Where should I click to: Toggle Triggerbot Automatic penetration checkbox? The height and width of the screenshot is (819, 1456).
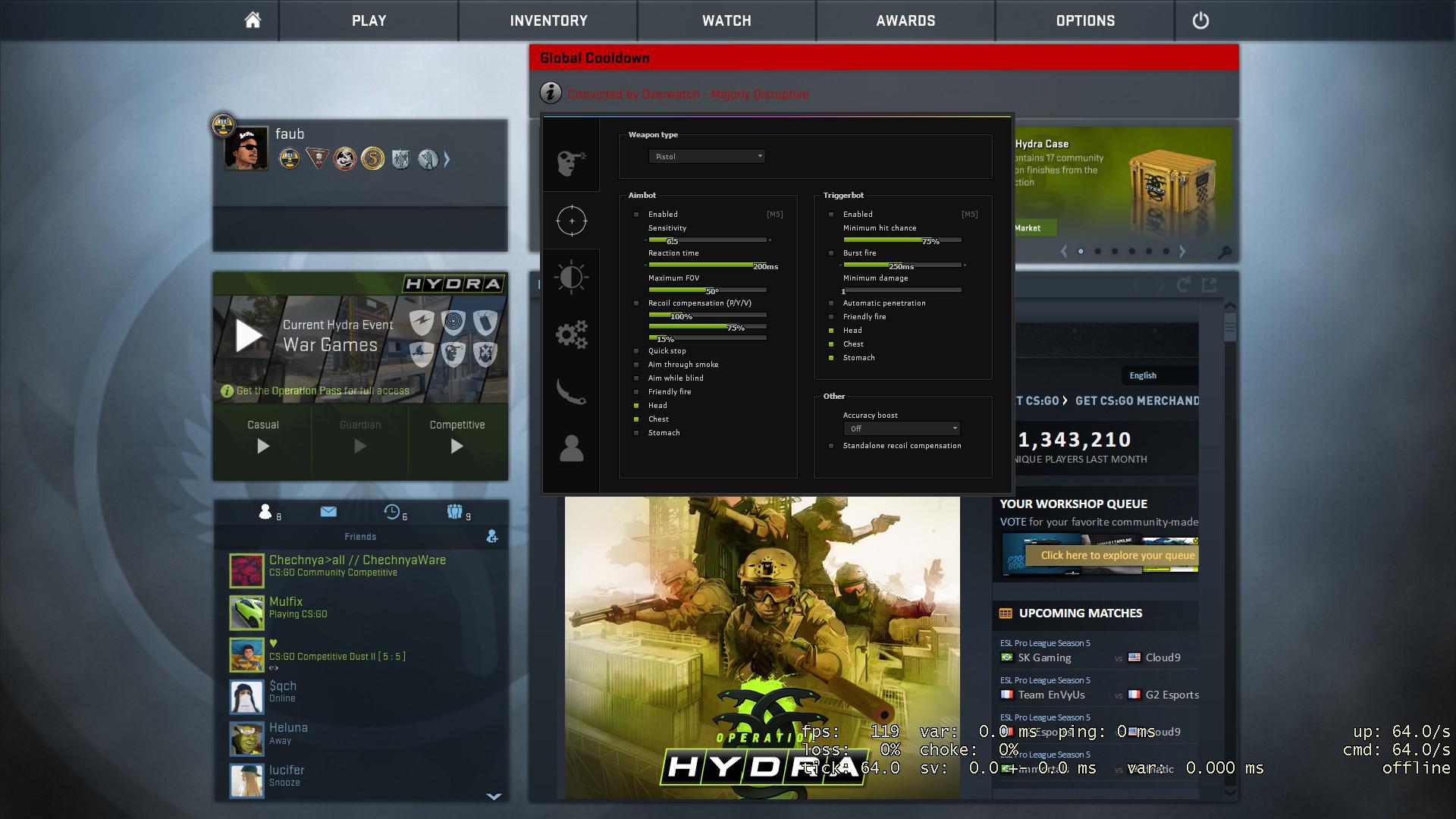coord(831,303)
